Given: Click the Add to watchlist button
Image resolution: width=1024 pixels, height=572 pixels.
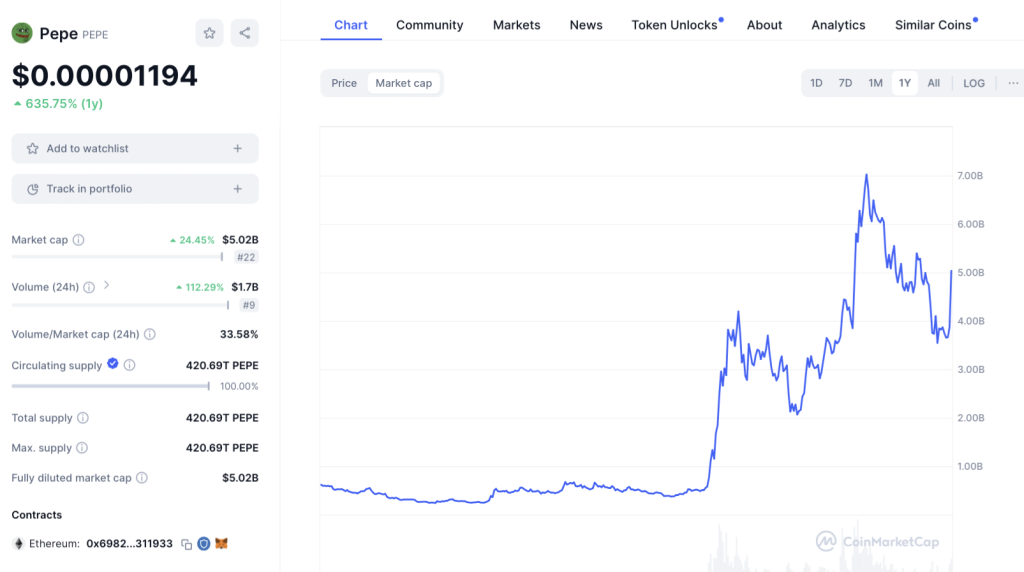Looking at the screenshot, I should (135, 149).
